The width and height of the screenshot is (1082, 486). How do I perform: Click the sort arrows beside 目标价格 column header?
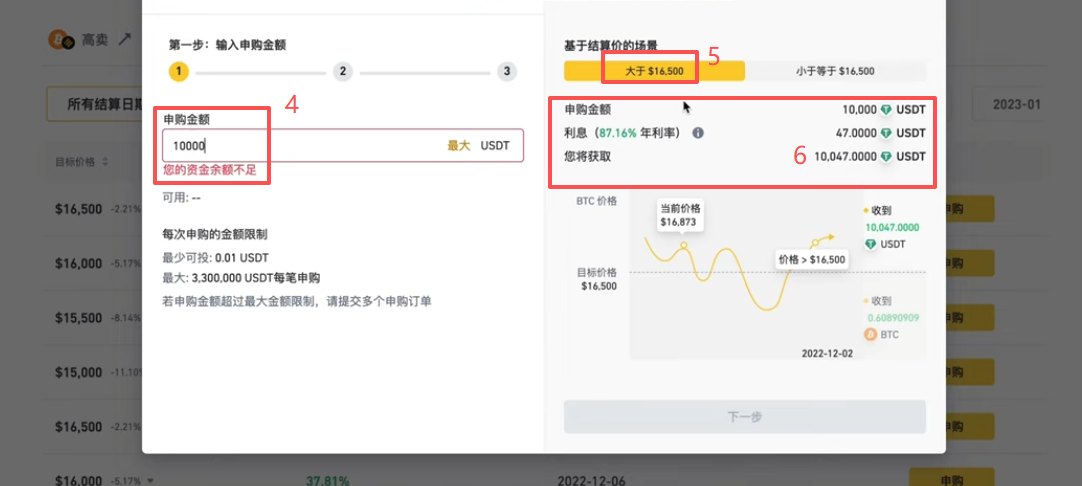pyautogui.click(x=105, y=162)
